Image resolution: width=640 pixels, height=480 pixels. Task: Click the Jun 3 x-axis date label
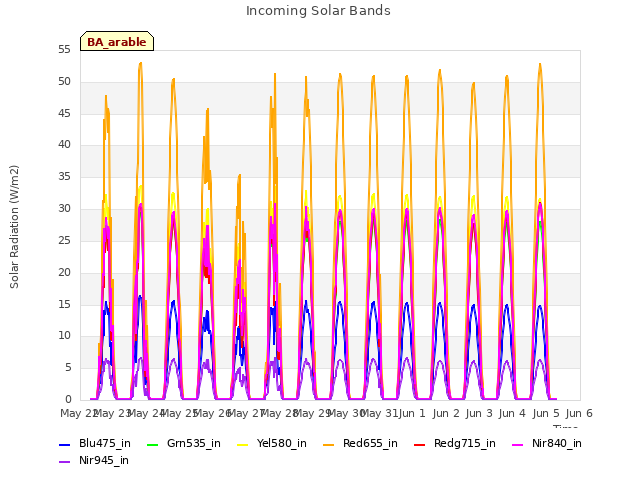coord(479,413)
